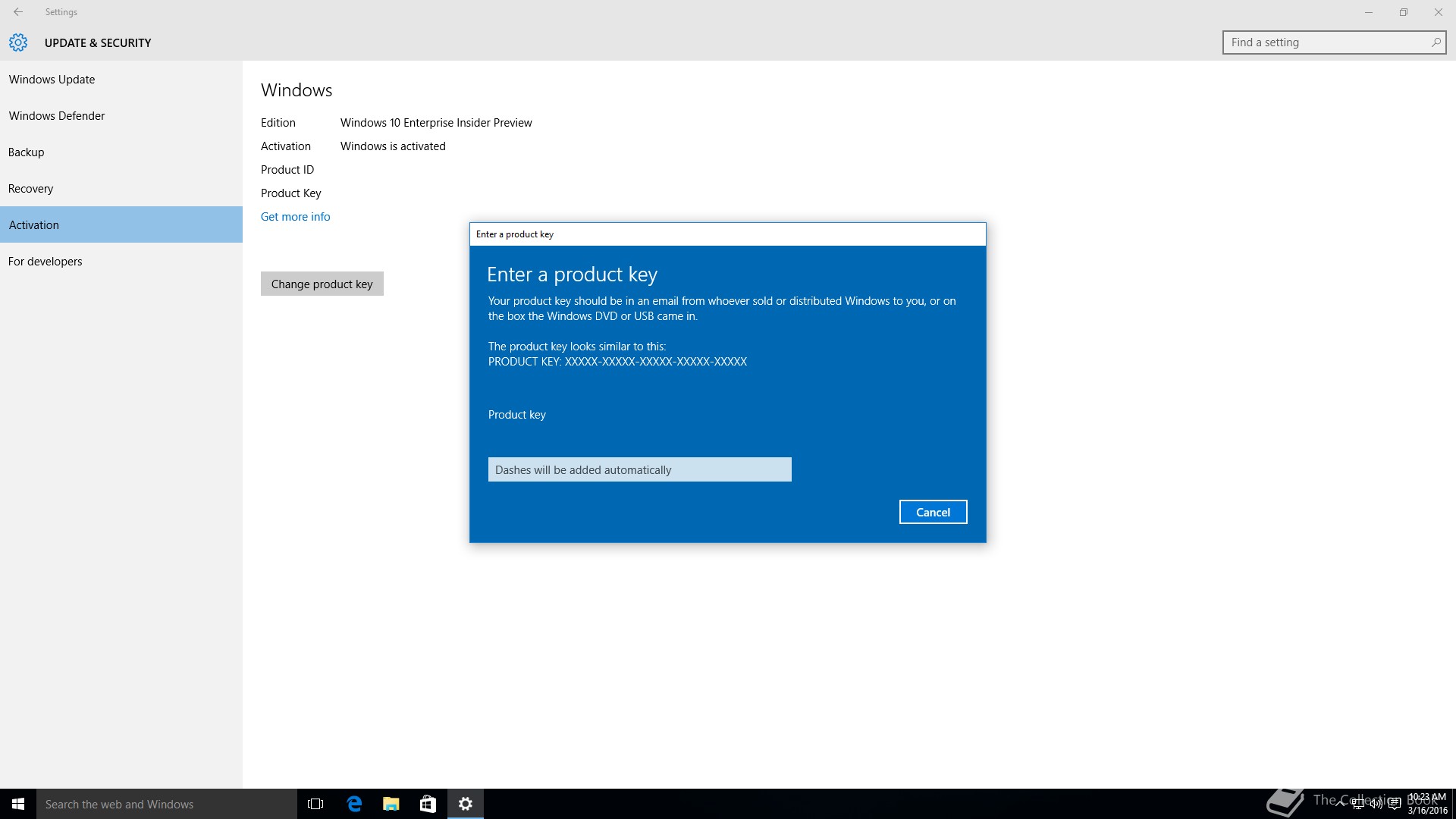Image resolution: width=1456 pixels, height=819 pixels.
Task: Open the network status tray icon
Action: pyautogui.click(x=1358, y=804)
